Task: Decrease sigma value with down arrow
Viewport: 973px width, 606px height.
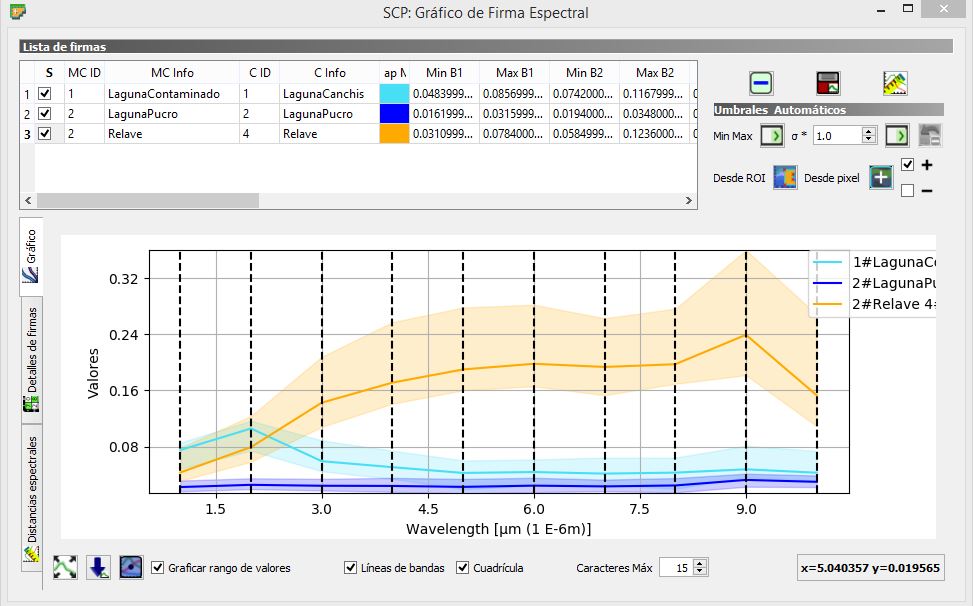Action: pos(869,140)
